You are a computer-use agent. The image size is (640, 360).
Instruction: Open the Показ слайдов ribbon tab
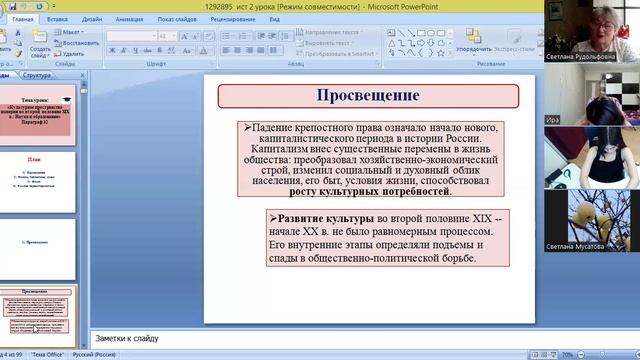tap(177, 19)
